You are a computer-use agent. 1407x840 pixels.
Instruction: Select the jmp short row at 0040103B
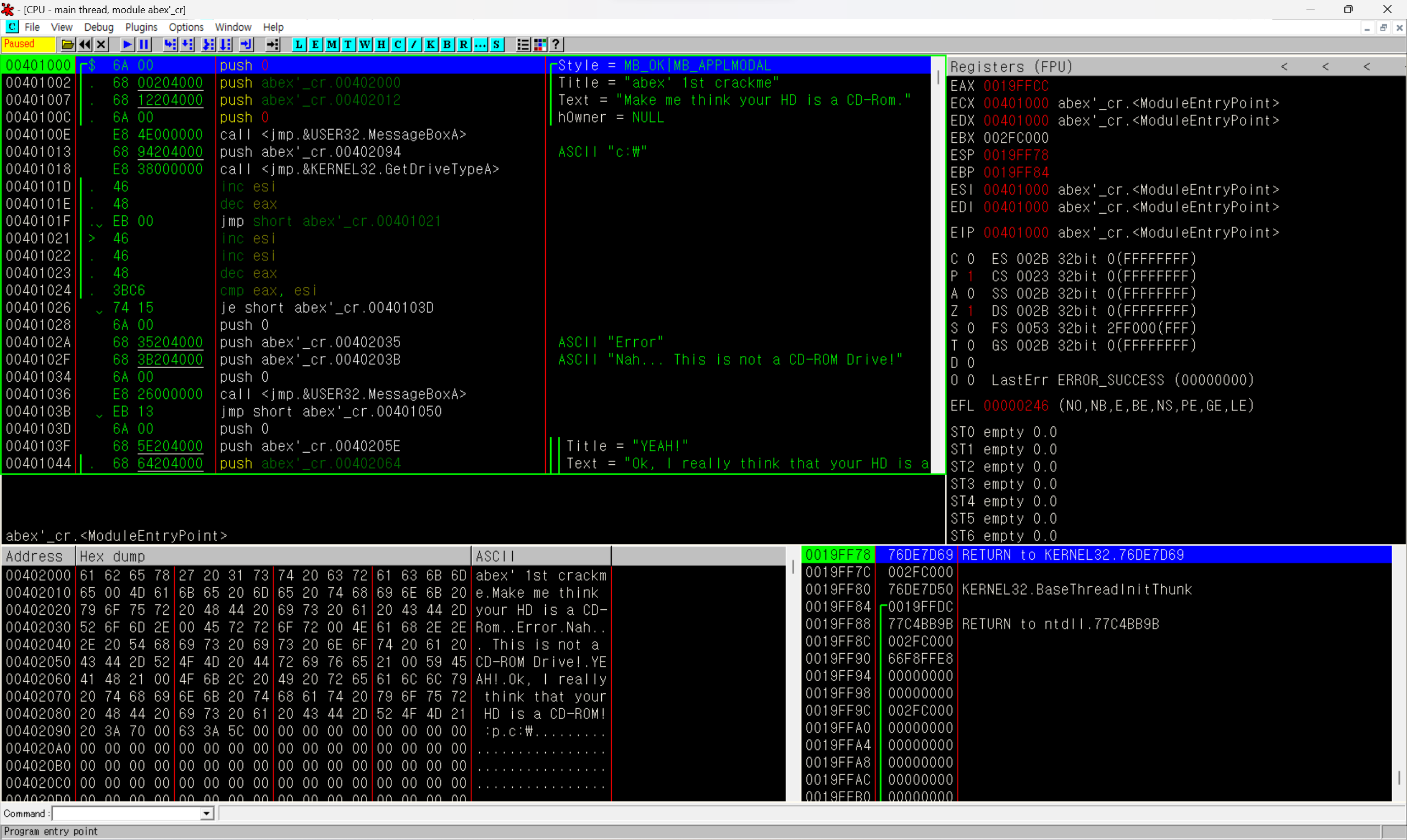pyautogui.click(x=466, y=411)
